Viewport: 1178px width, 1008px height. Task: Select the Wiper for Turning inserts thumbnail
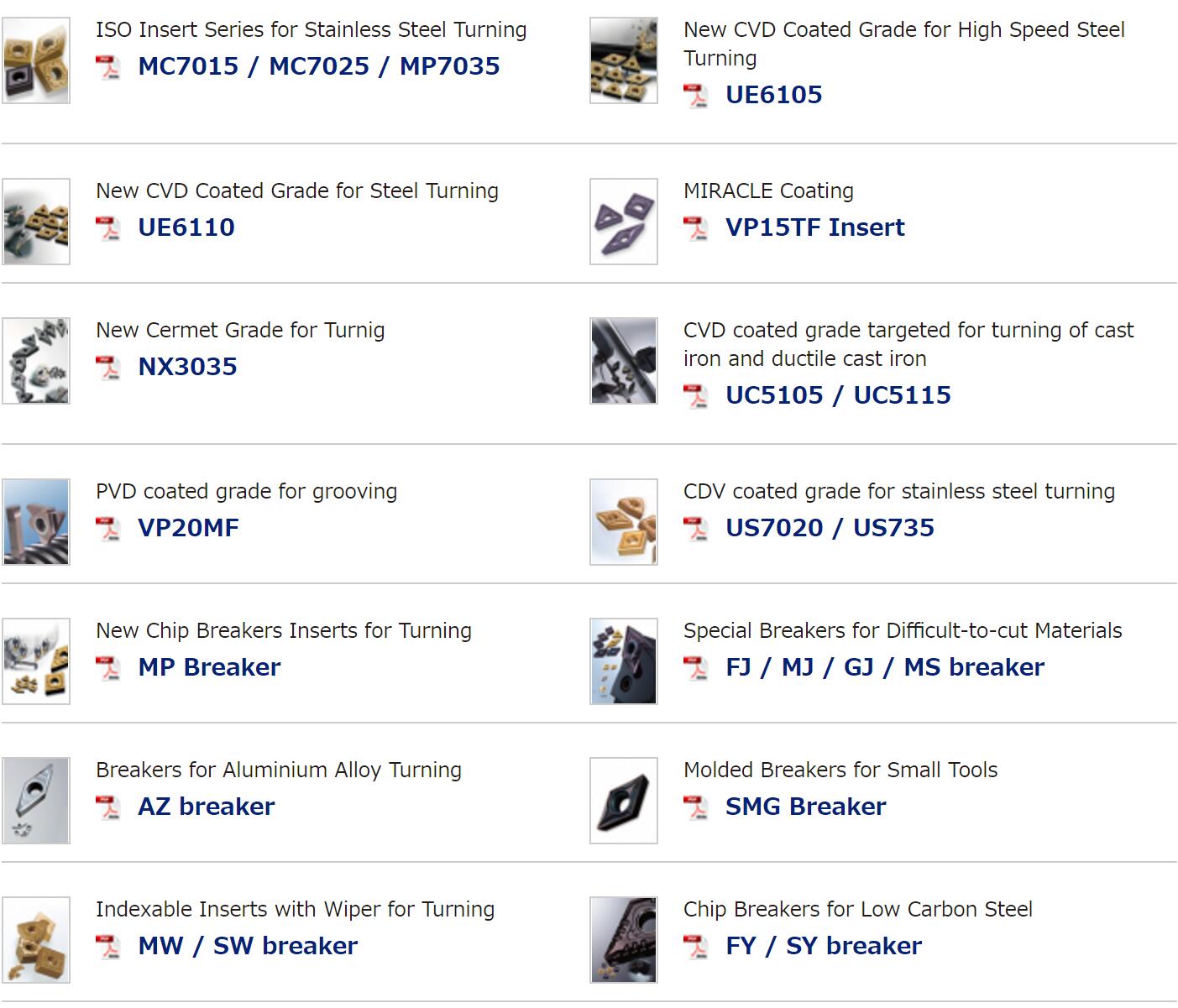tap(36, 940)
